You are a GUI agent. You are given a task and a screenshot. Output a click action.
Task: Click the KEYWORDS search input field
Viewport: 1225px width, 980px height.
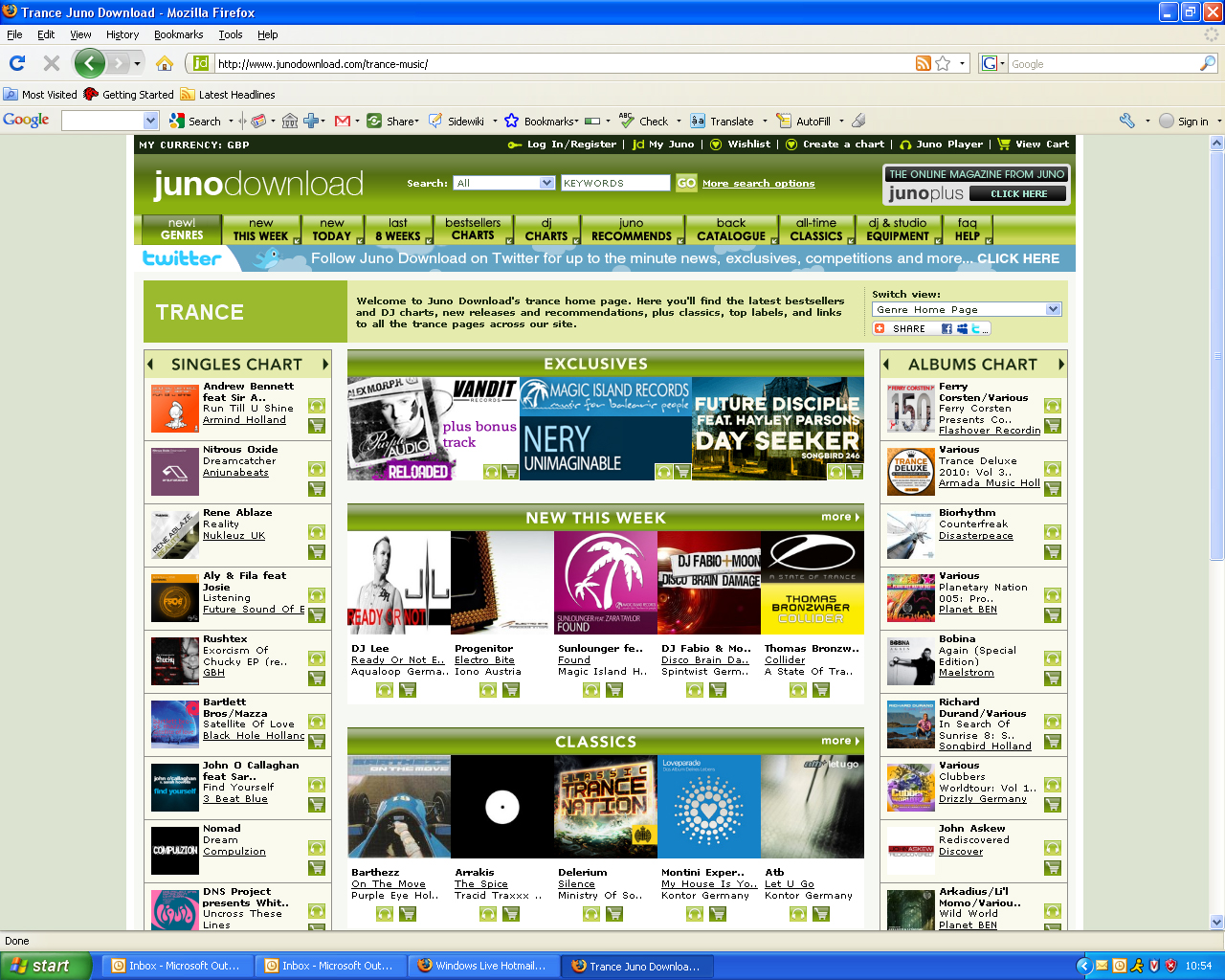[615, 183]
